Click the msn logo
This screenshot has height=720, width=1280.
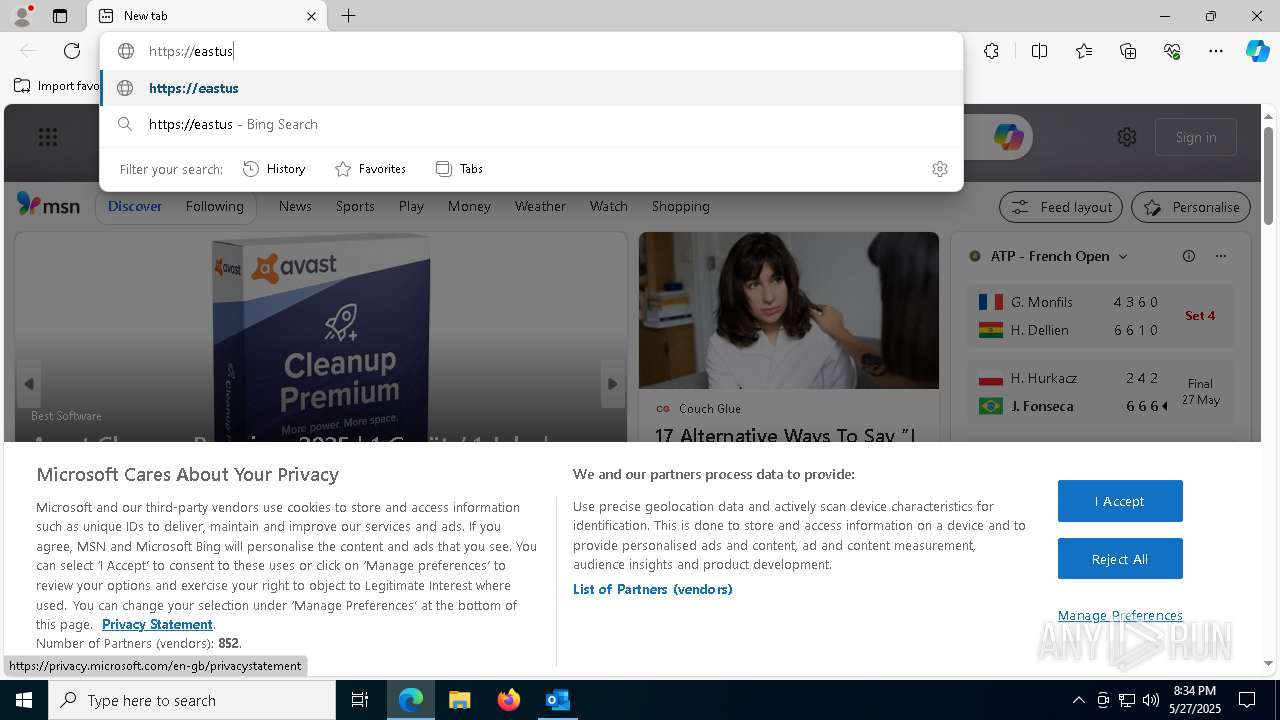tap(48, 205)
